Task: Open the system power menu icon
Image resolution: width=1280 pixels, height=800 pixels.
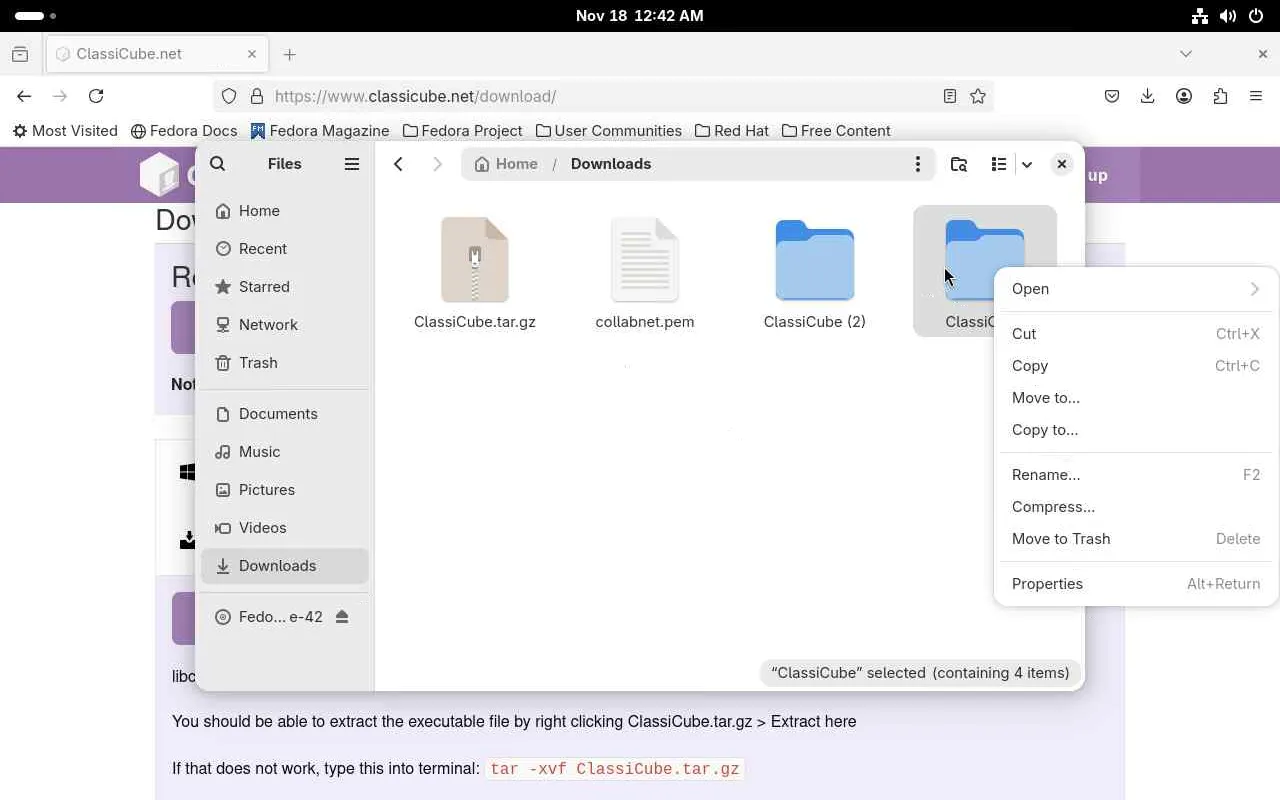Action: [x=1256, y=16]
